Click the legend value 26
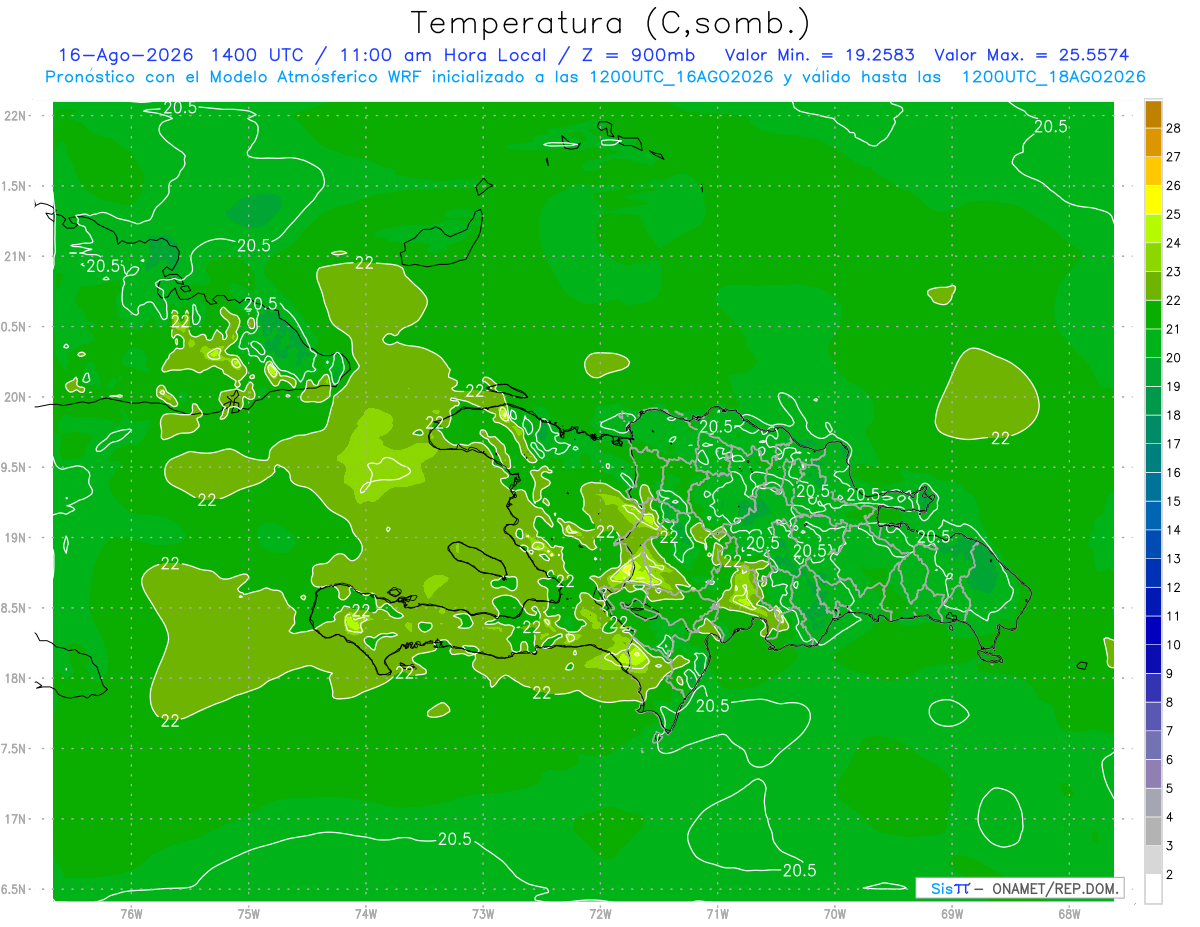The image size is (1200, 927). point(1174,185)
